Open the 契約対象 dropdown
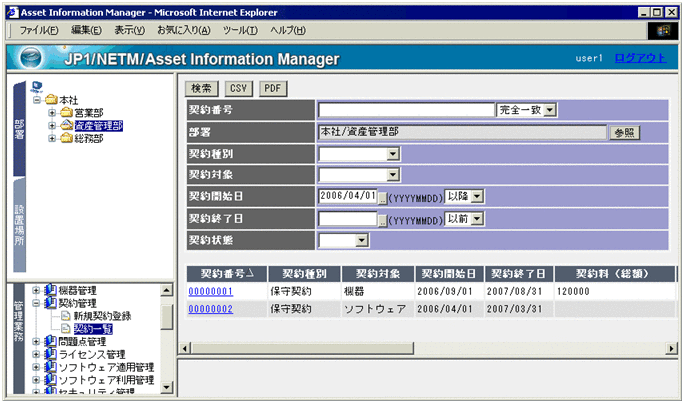 393,175
